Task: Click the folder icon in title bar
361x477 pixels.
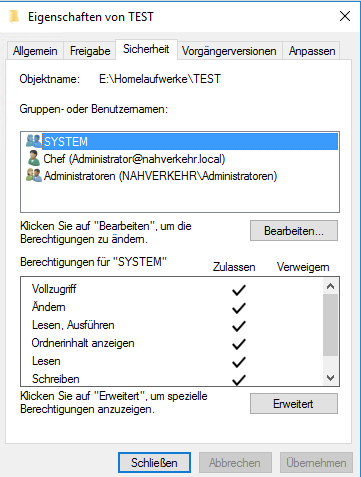Action: [14, 16]
